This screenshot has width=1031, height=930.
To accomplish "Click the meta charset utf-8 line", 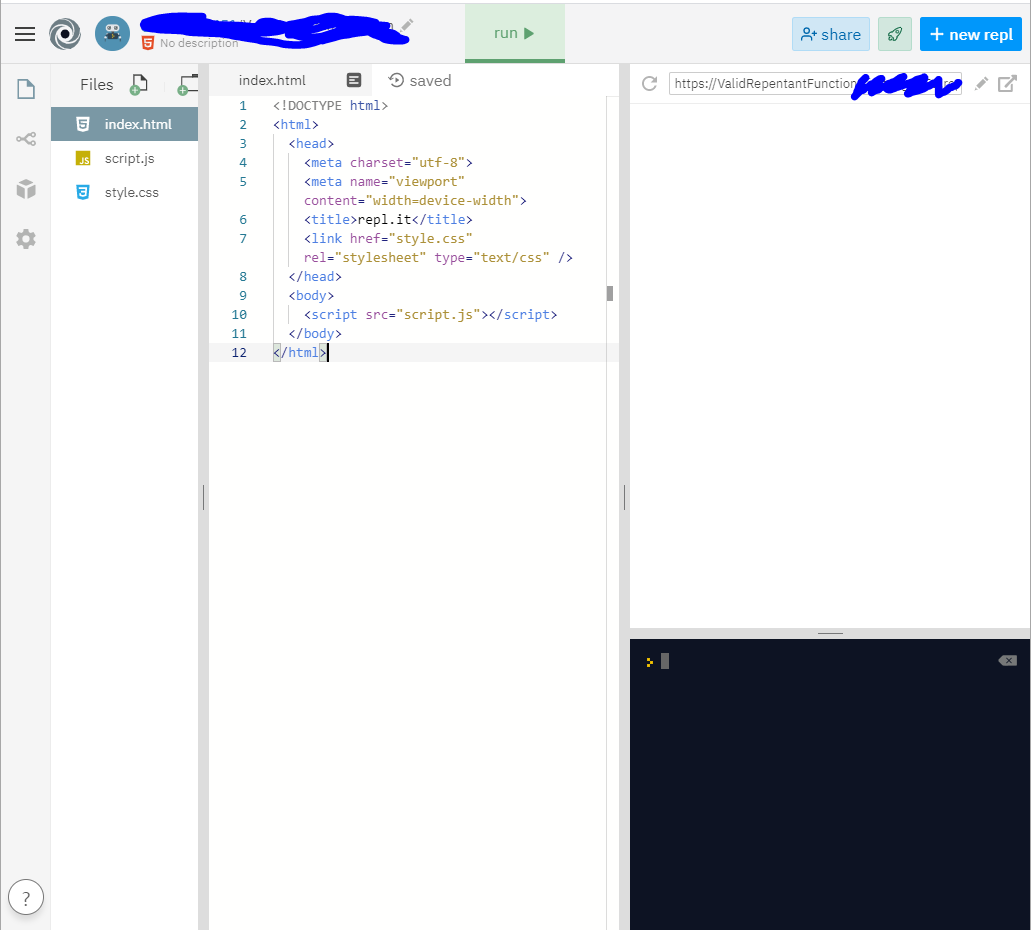I will tap(388, 162).
